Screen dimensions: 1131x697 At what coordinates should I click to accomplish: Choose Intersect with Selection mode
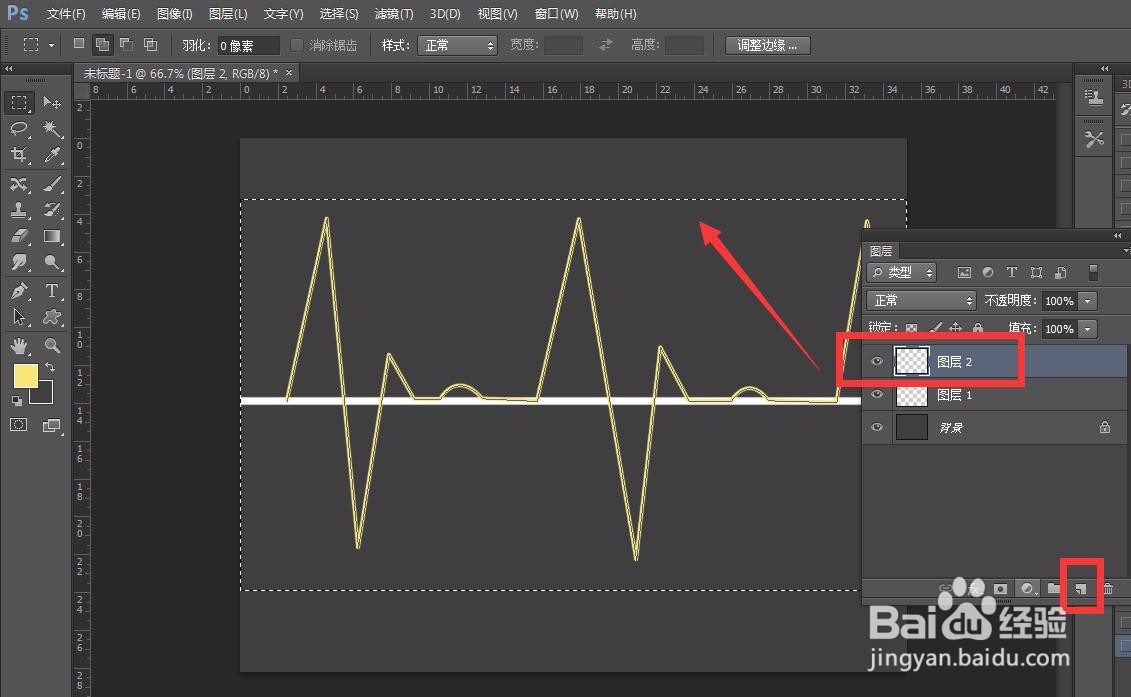point(150,44)
